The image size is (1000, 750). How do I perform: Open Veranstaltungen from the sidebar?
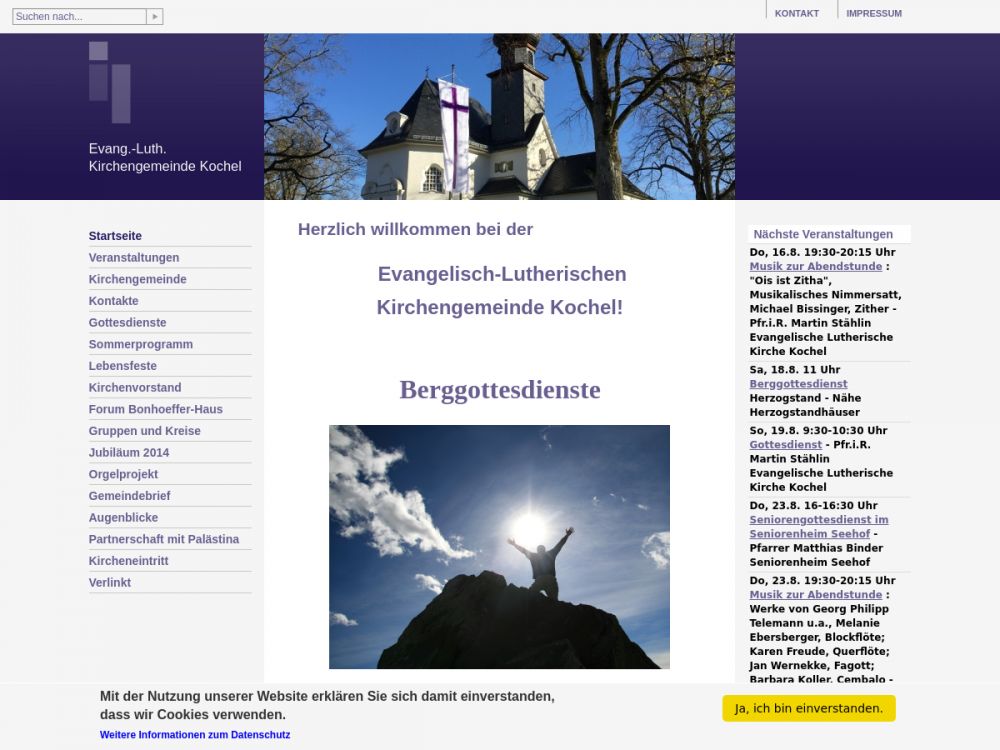pyautogui.click(x=134, y=258)
